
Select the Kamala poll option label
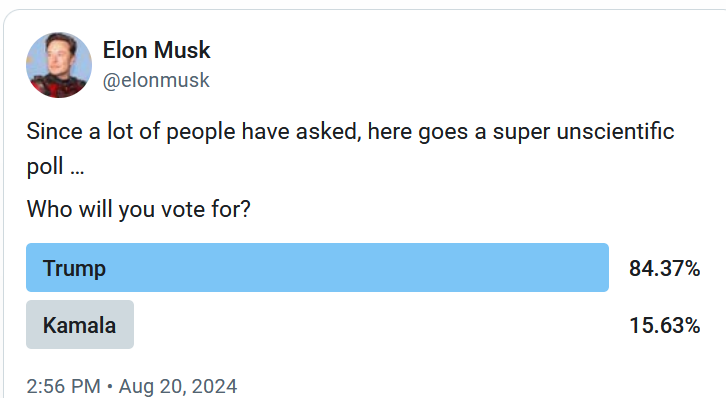[x=79, y=325]
